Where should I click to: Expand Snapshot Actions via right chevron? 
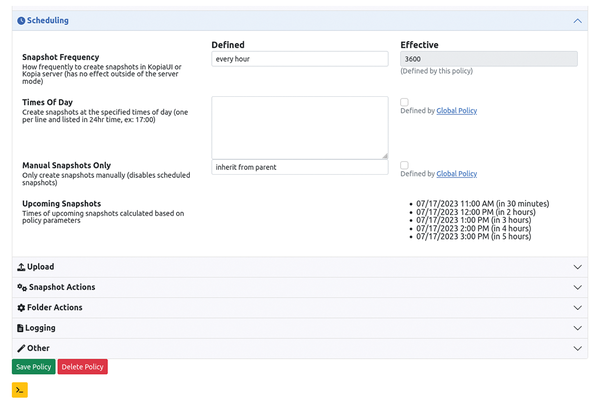(577, 287)
